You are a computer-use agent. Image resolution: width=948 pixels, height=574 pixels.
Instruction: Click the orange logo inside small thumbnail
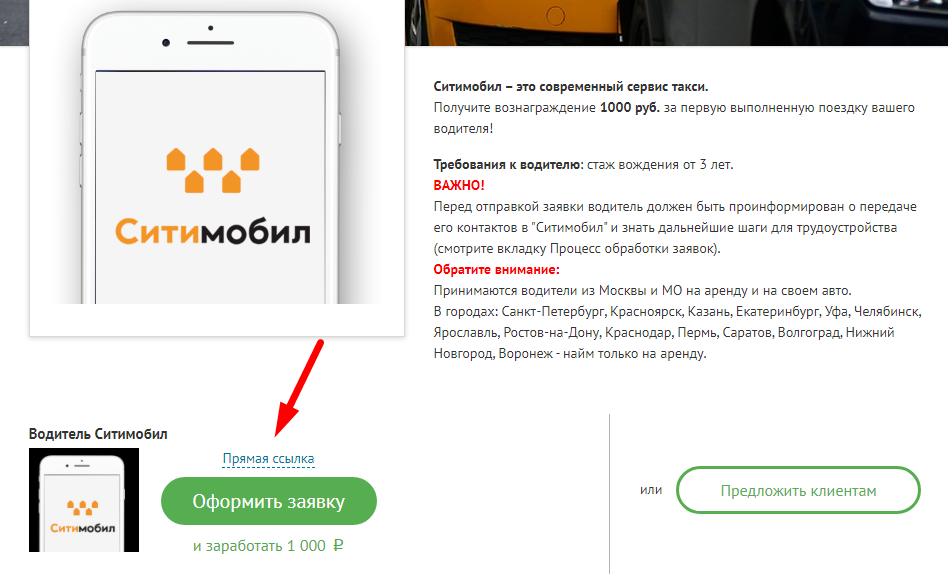coord(83,507)
